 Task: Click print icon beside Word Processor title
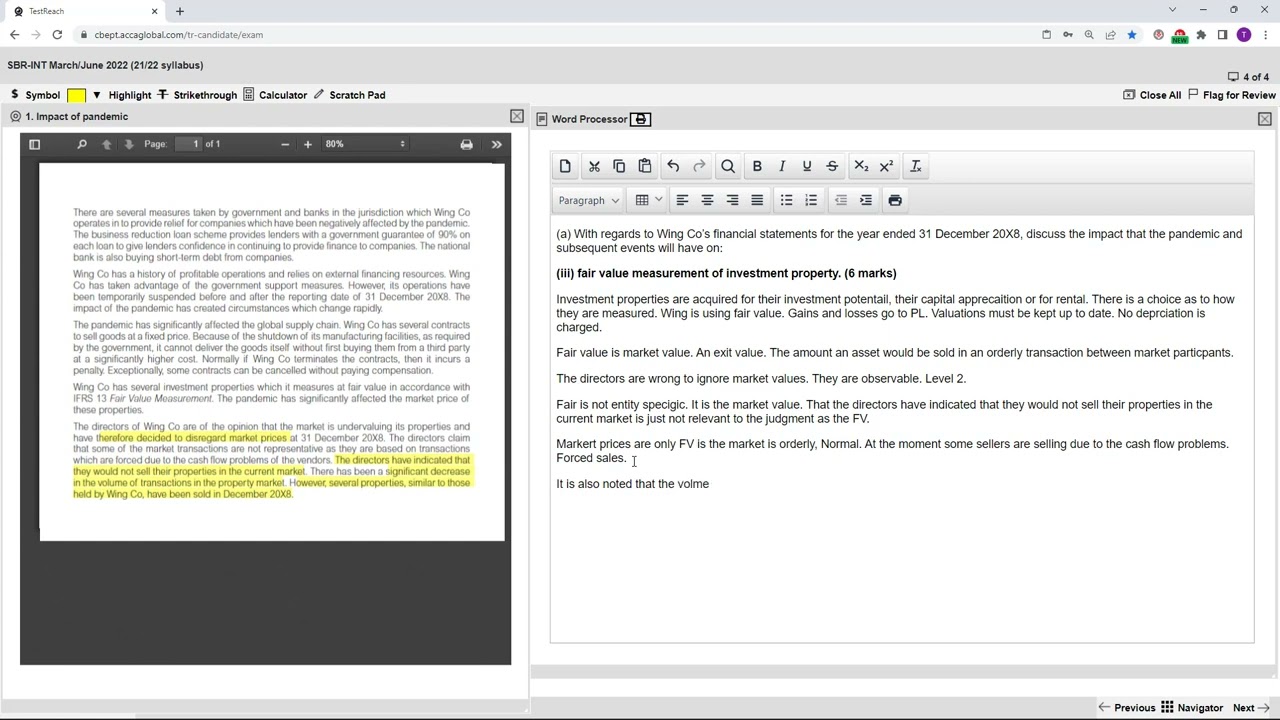point(641,119)
